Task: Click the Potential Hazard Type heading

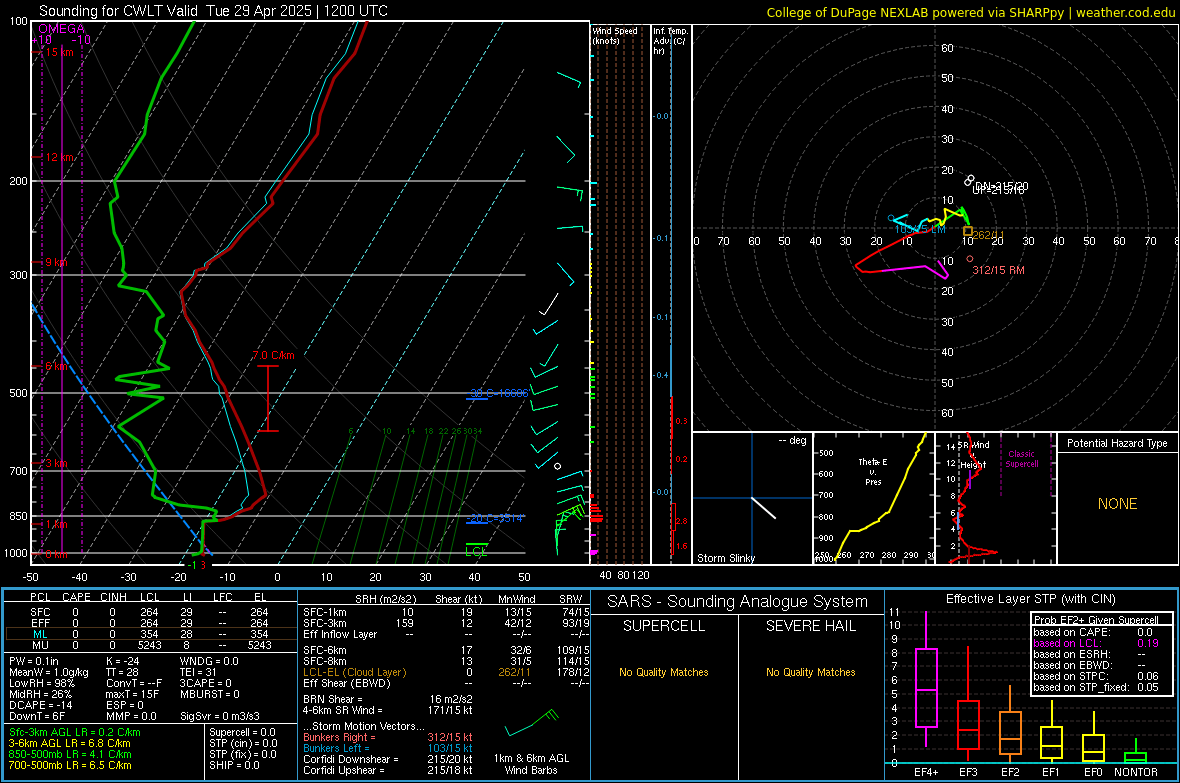Action: [x=1117, y=443]
